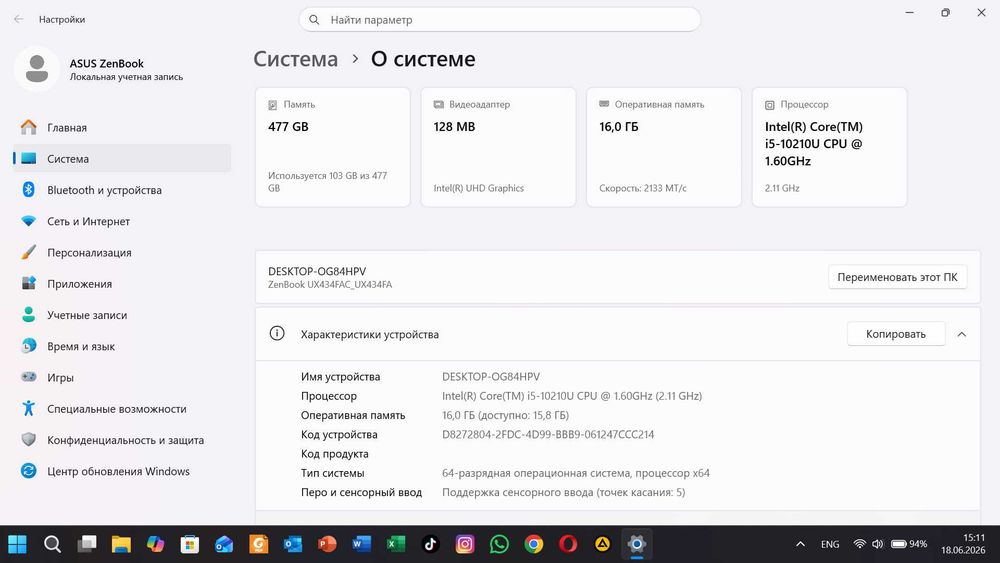Open the Главная page
The image size is (1000, 563).
tap(122, 128)
